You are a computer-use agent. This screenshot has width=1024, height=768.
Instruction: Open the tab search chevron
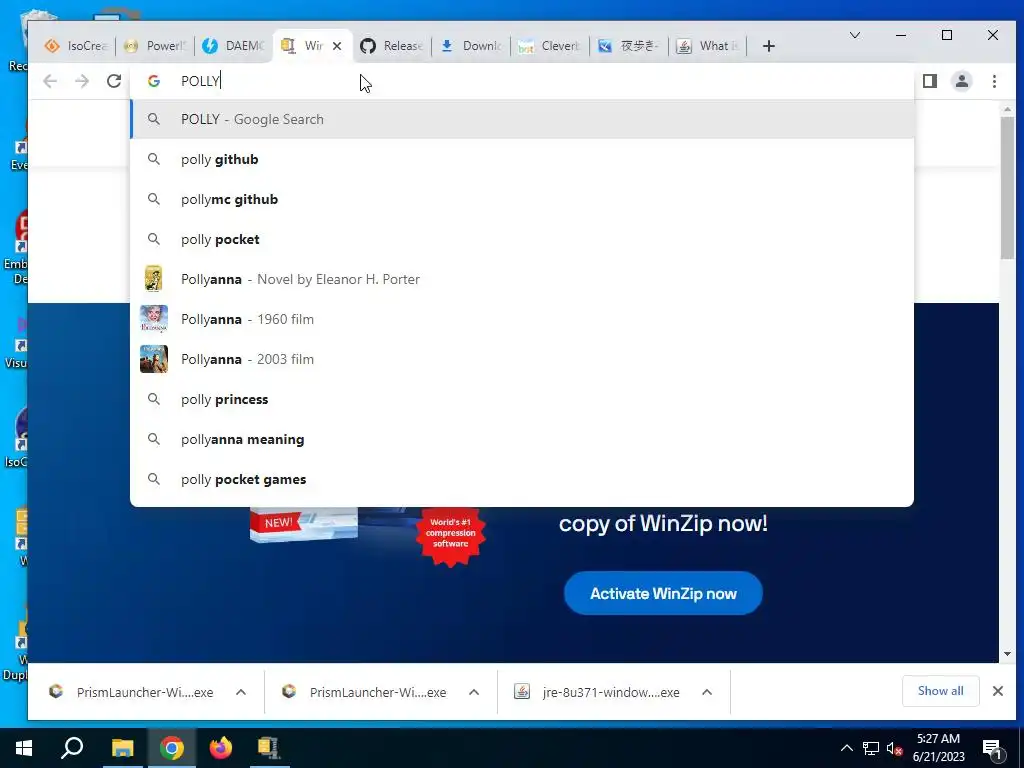[x=854, y=35]
